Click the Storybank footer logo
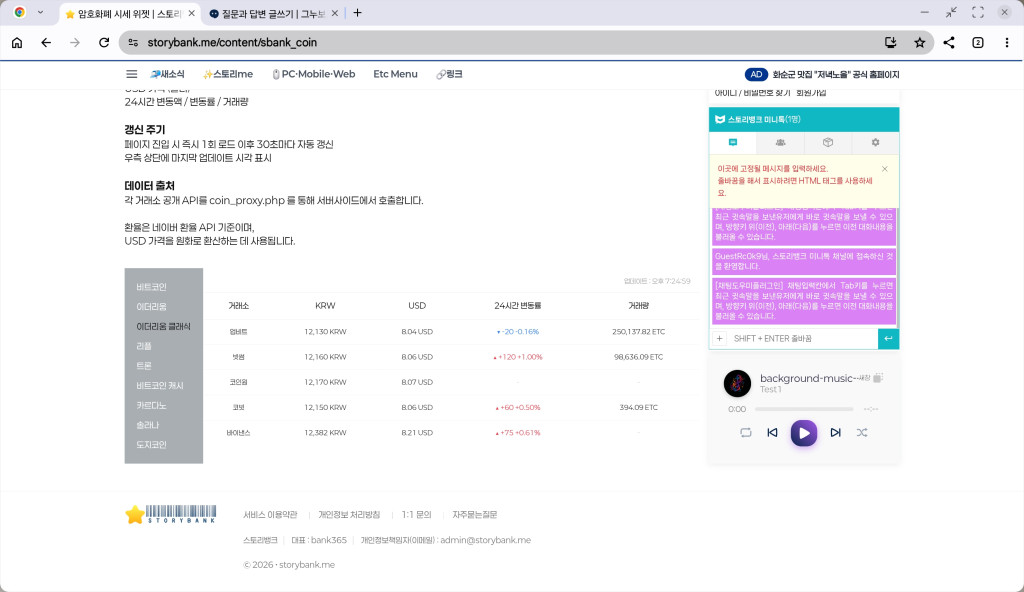 170,514
